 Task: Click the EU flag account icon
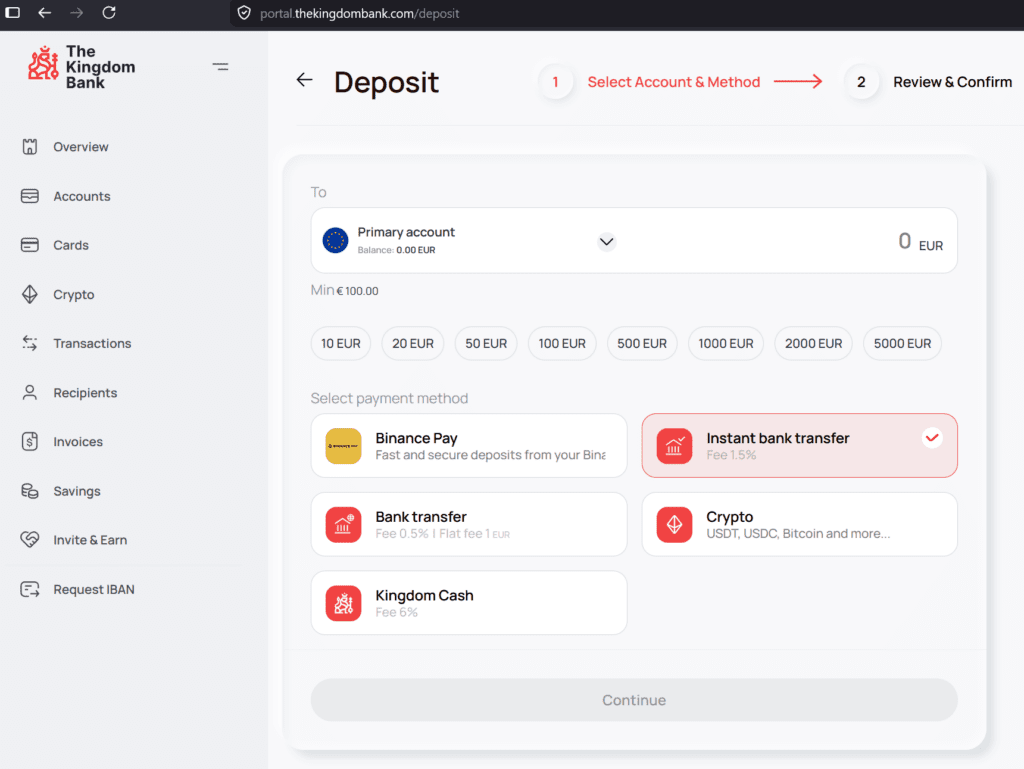pyautogui.click(x=336, y=241)
